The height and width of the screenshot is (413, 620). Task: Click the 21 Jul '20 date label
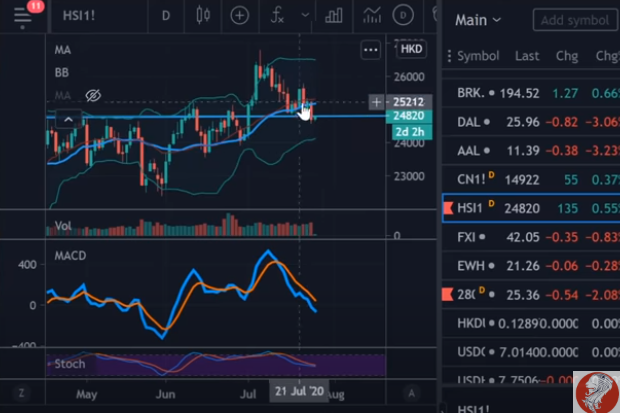(x=299, y=392)
